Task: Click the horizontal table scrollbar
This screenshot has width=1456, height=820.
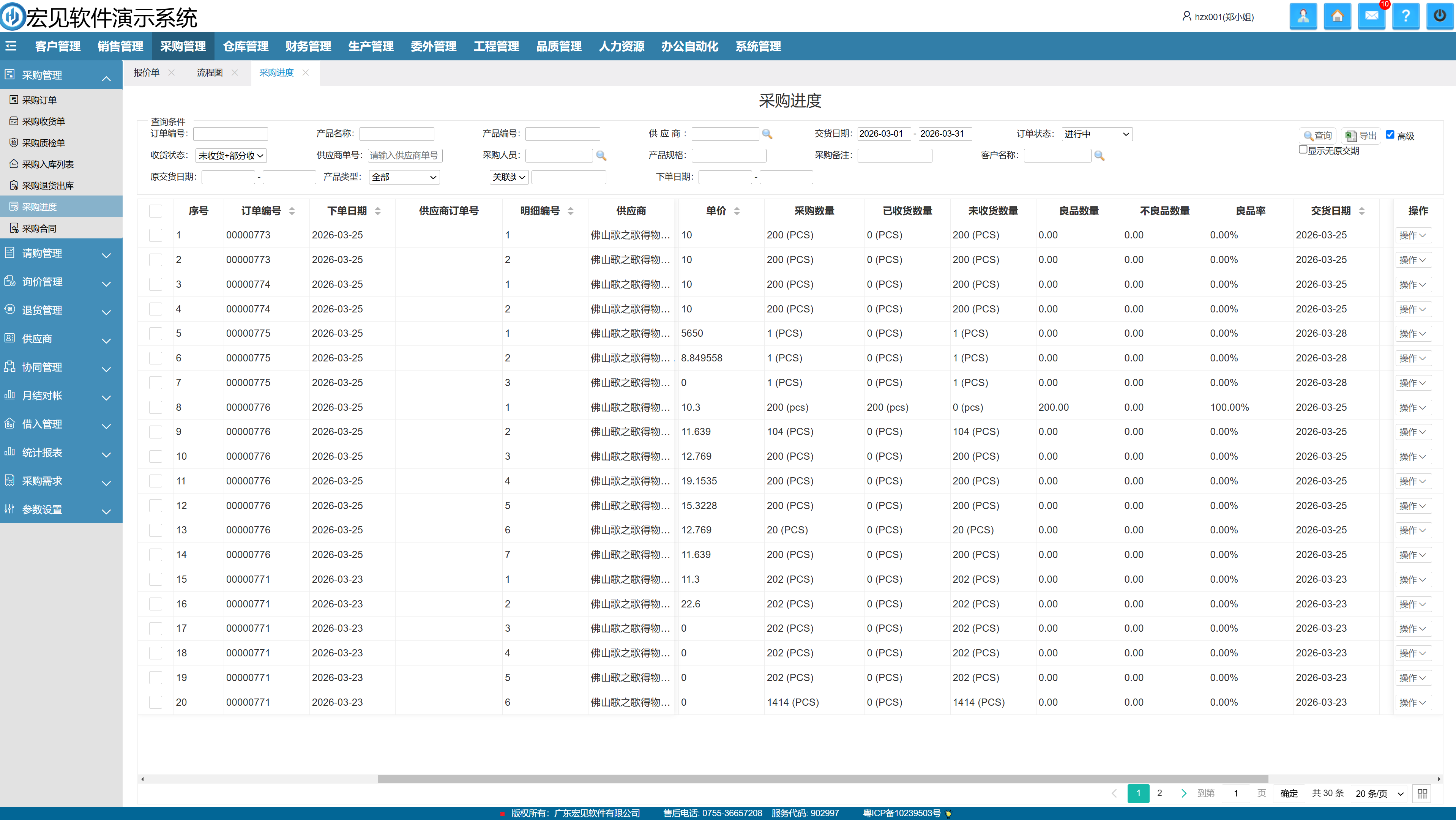Action: pyautogui.click(x=822, y=779)
